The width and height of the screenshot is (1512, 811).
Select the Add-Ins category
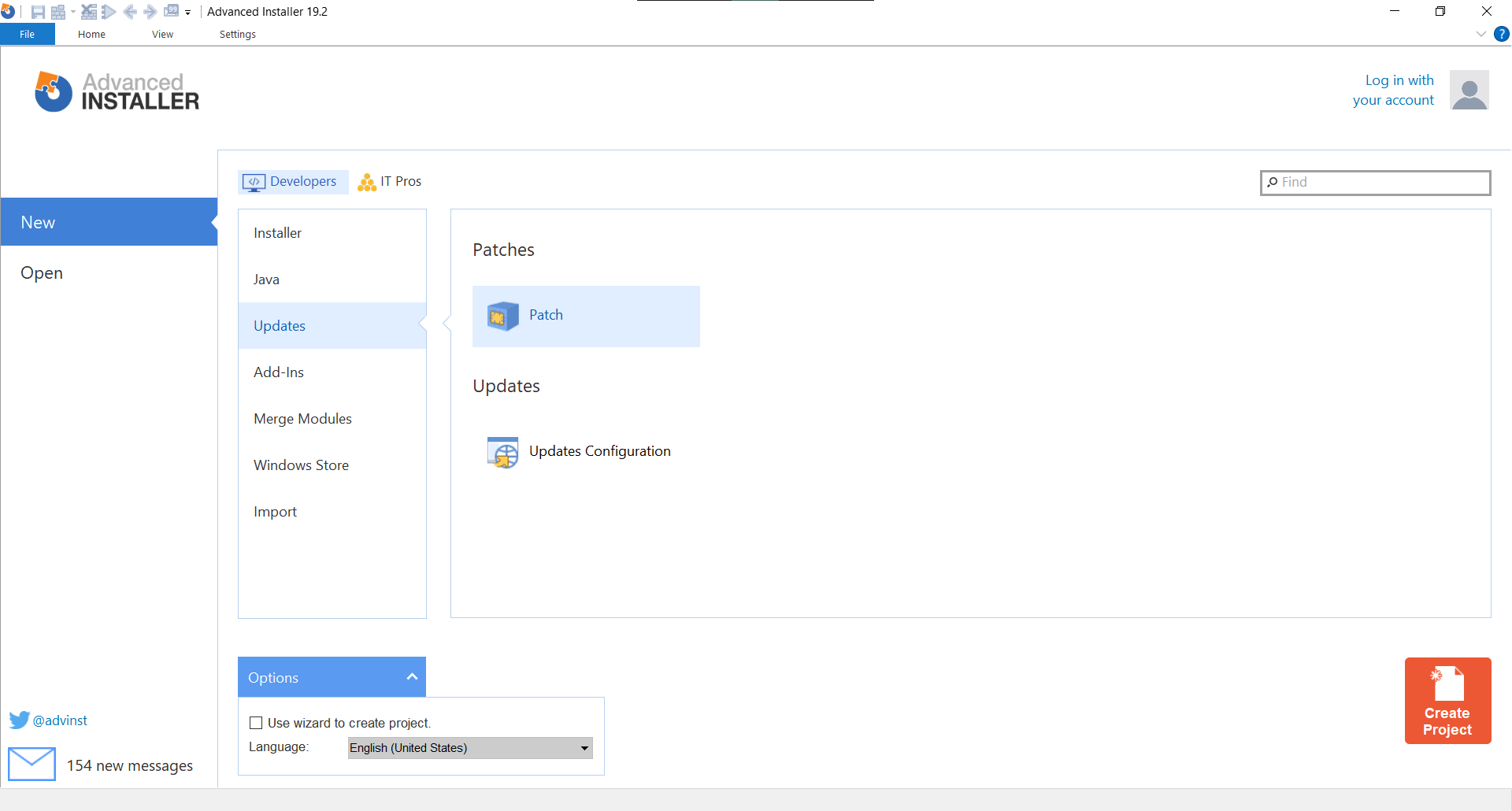[x=332, y=372]
